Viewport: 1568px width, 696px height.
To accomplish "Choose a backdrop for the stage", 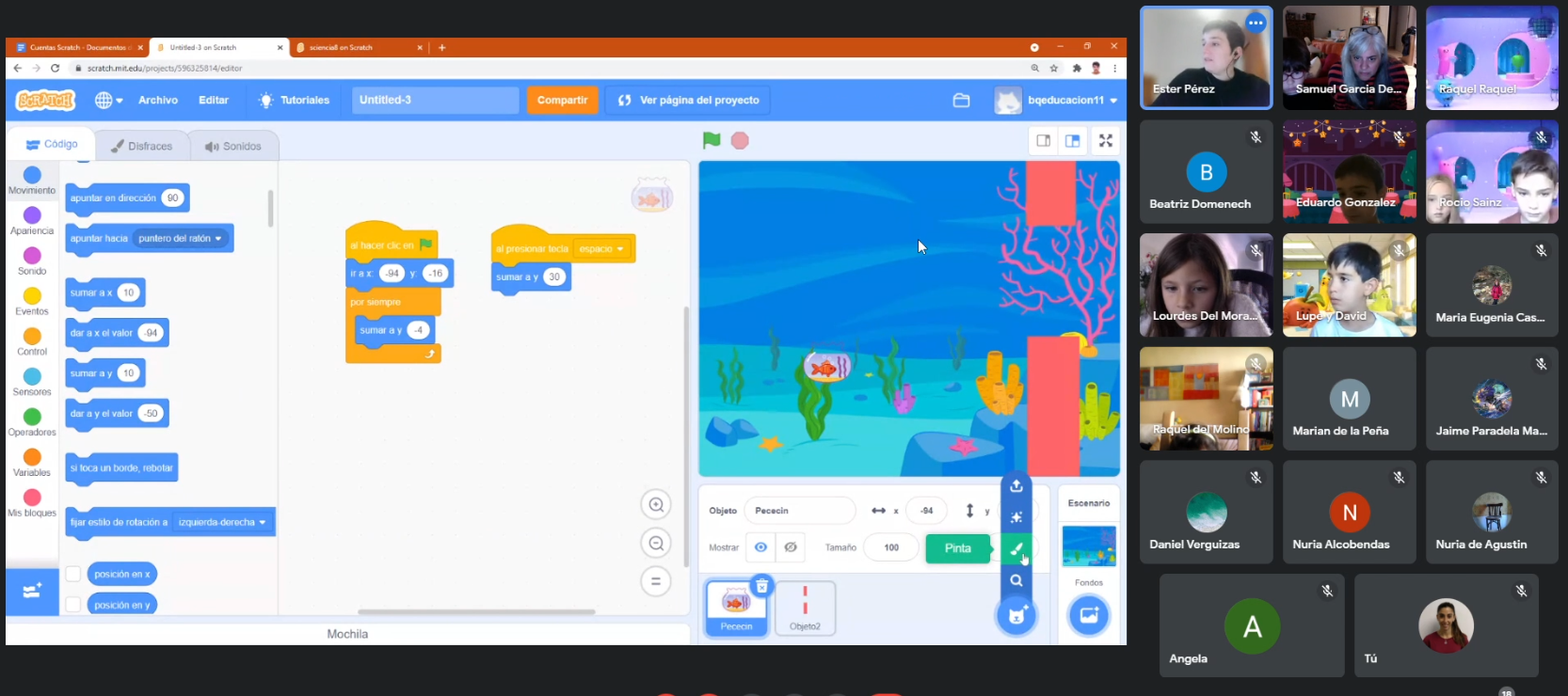I will tap(1089, 616).
